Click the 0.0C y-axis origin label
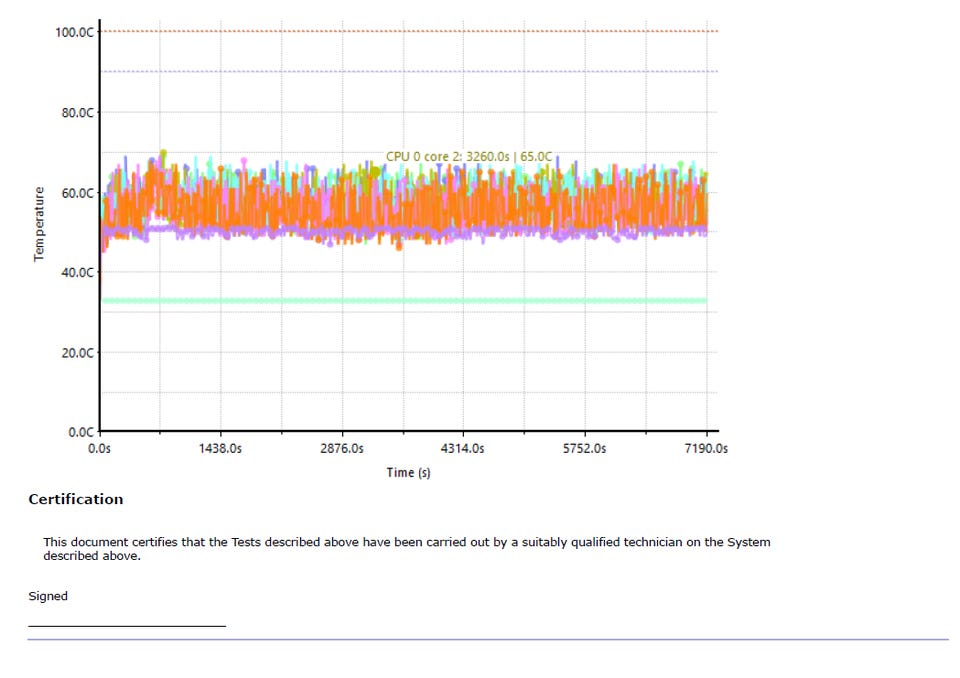 click(81, 432)
